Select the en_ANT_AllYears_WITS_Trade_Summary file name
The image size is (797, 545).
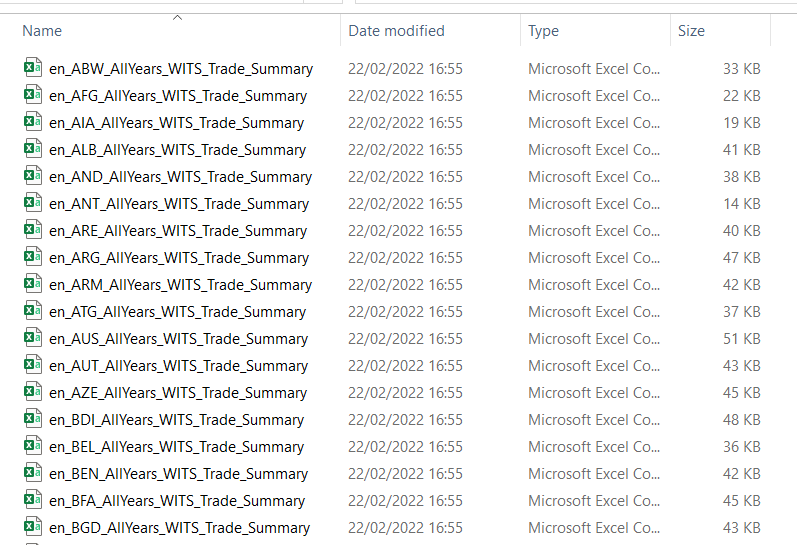tap(179, 204)
